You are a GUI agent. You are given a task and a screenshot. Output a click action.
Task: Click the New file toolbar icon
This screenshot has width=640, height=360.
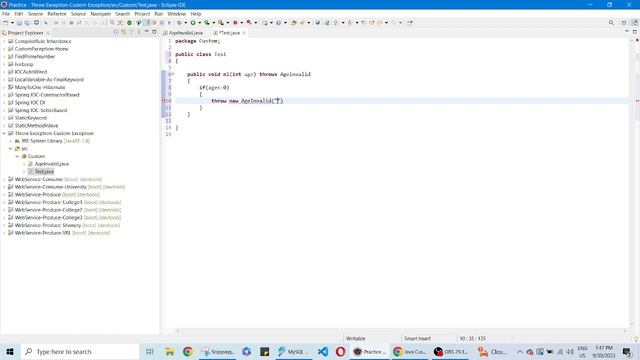(5, 23)
